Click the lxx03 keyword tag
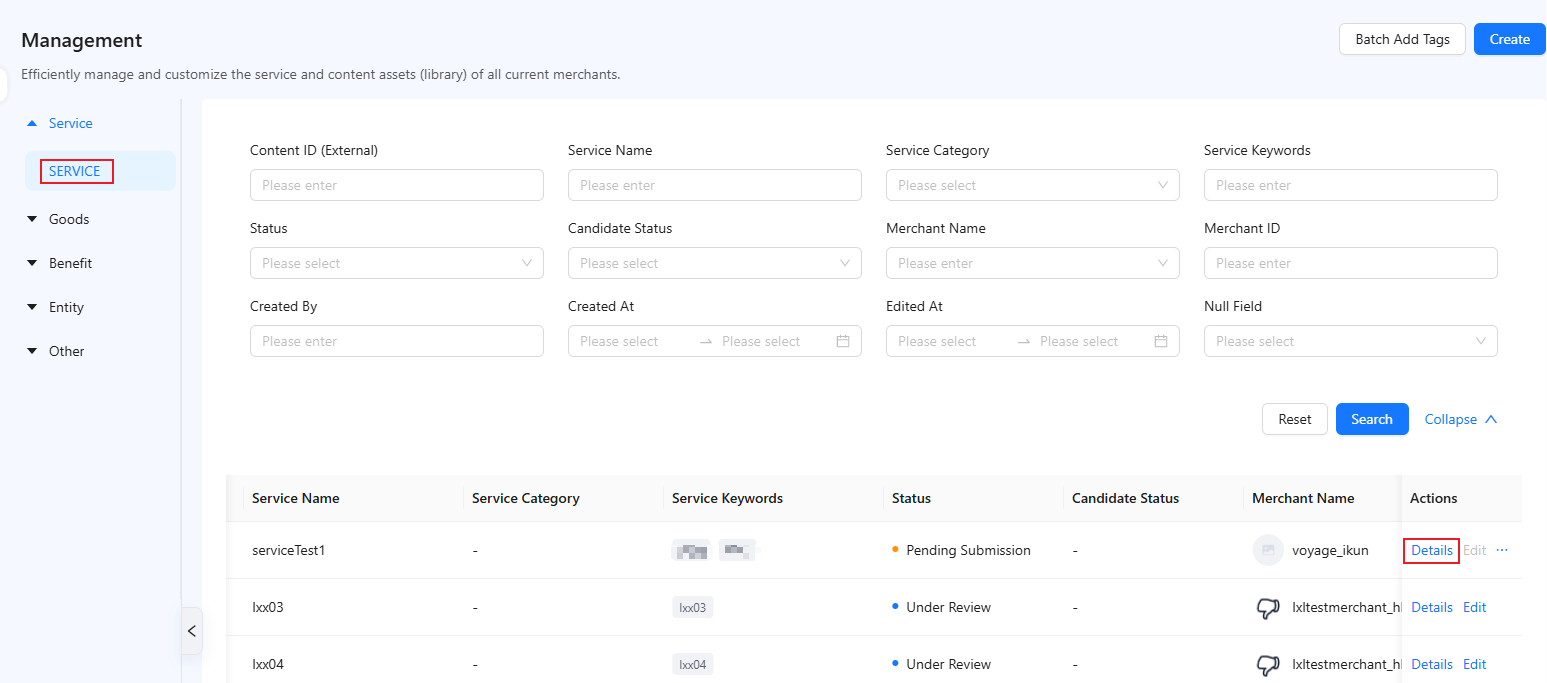The image size is (1547, 683). 692,607
